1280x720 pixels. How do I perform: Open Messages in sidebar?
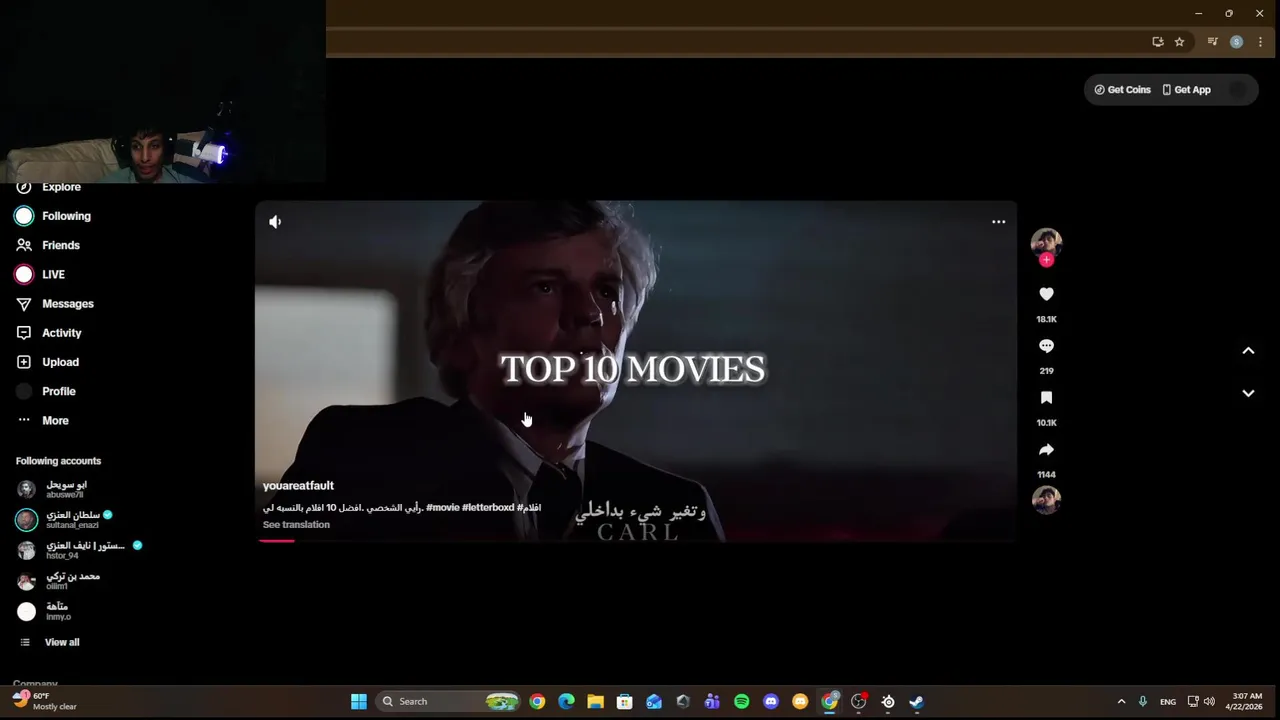(x=68, y=304)
